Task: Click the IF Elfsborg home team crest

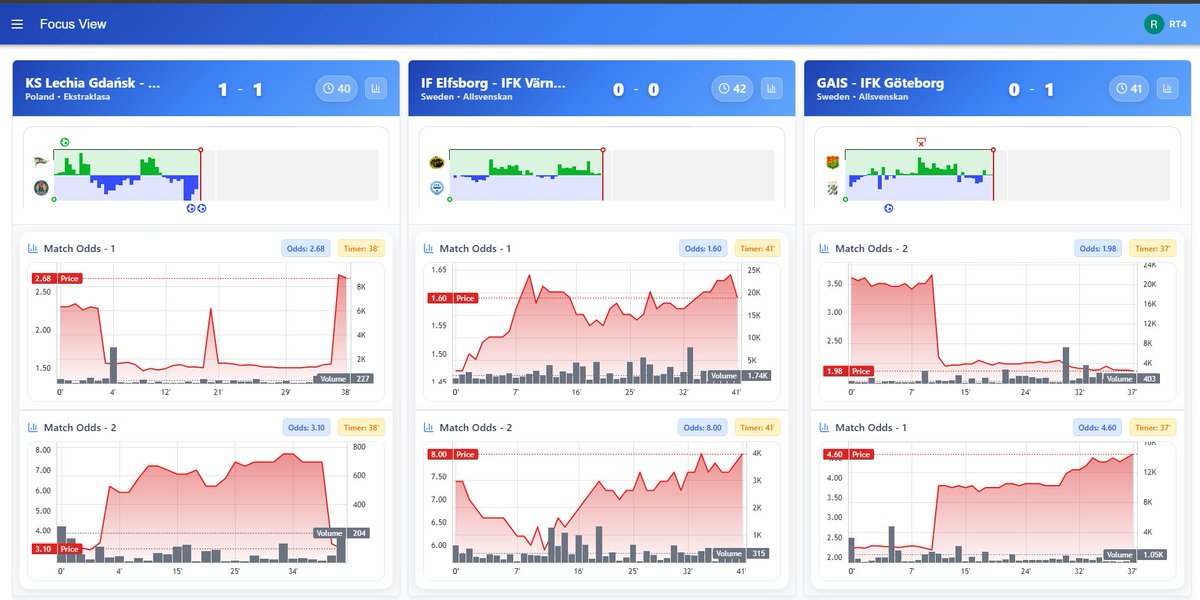Action: point(436,161)
